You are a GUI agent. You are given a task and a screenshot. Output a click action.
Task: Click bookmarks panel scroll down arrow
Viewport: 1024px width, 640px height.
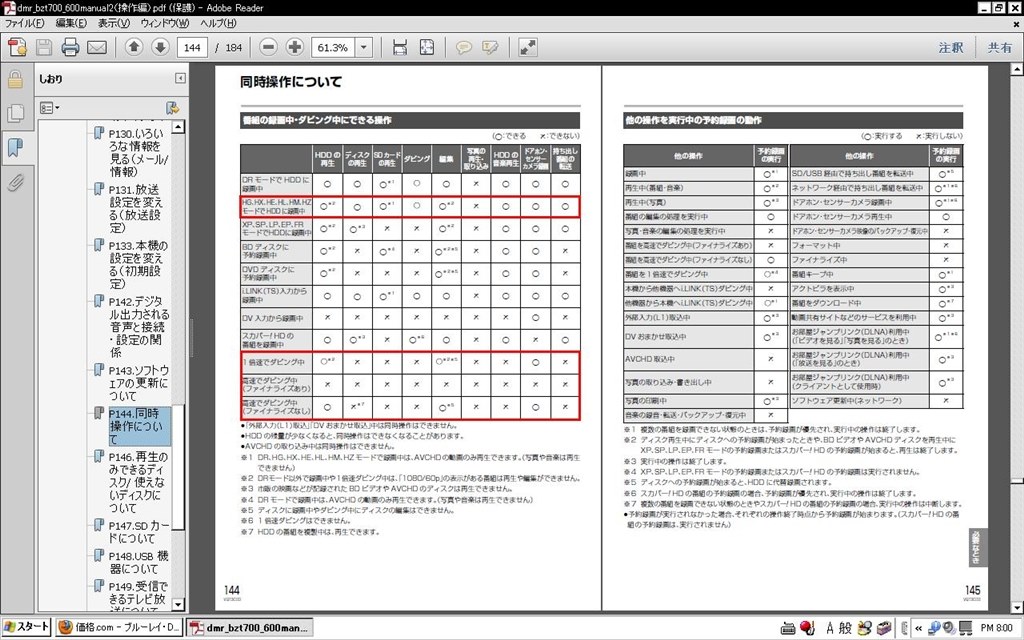178,605
